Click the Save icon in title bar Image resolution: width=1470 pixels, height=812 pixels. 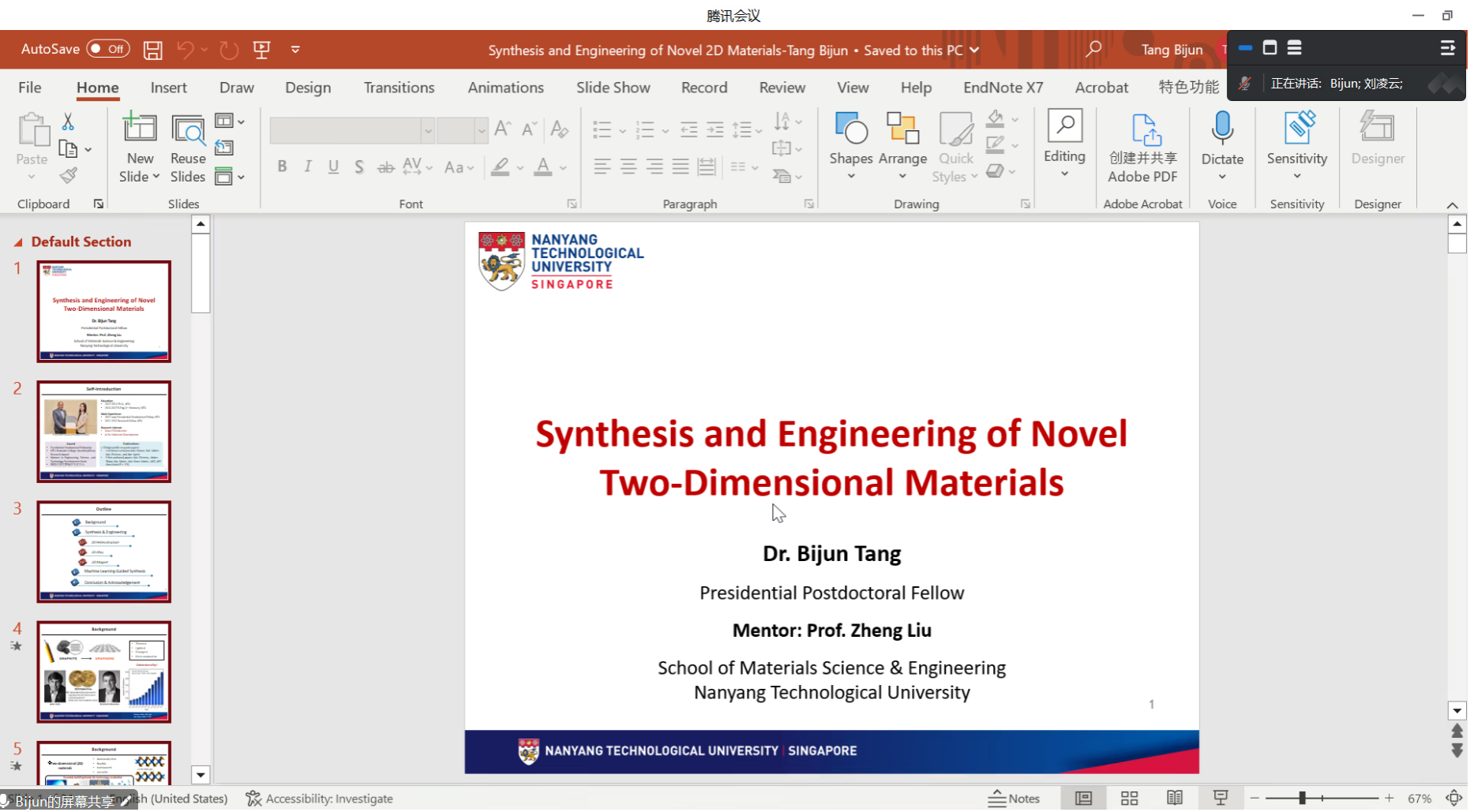tap(152, 50)
